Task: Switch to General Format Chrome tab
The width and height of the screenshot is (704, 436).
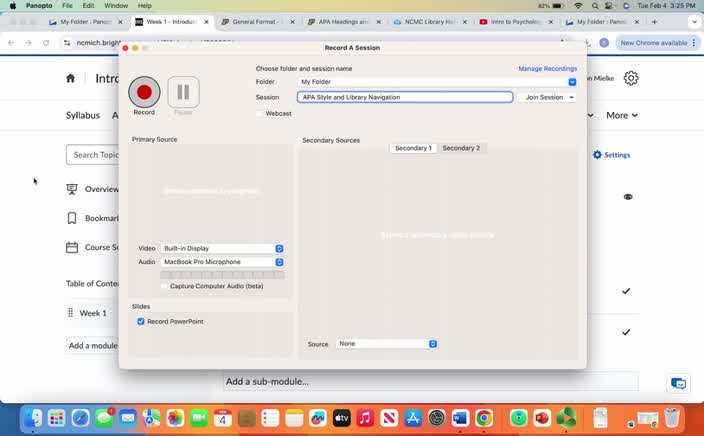Action: (x=257, y=22)
